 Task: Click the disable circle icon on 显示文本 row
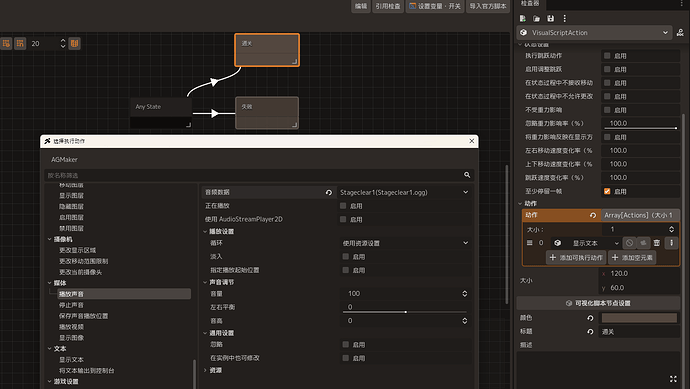pos(629,243)
